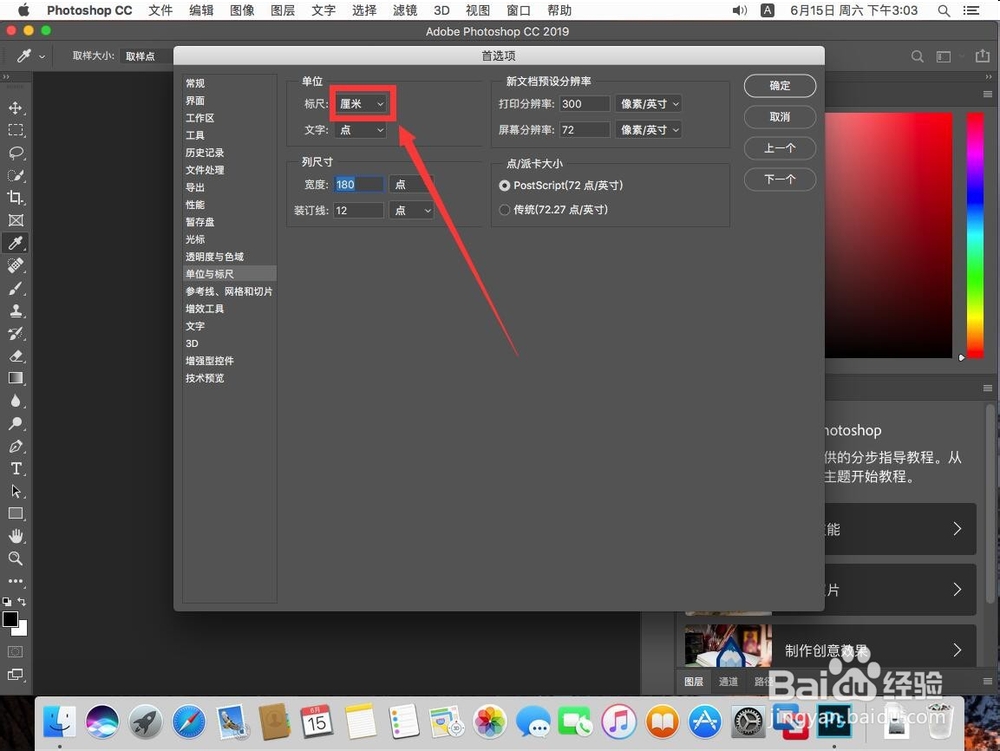Viewport: 1000px width, 751px height.
Task: Toggle Quick Mask mode icon
Action: (15, 652)
